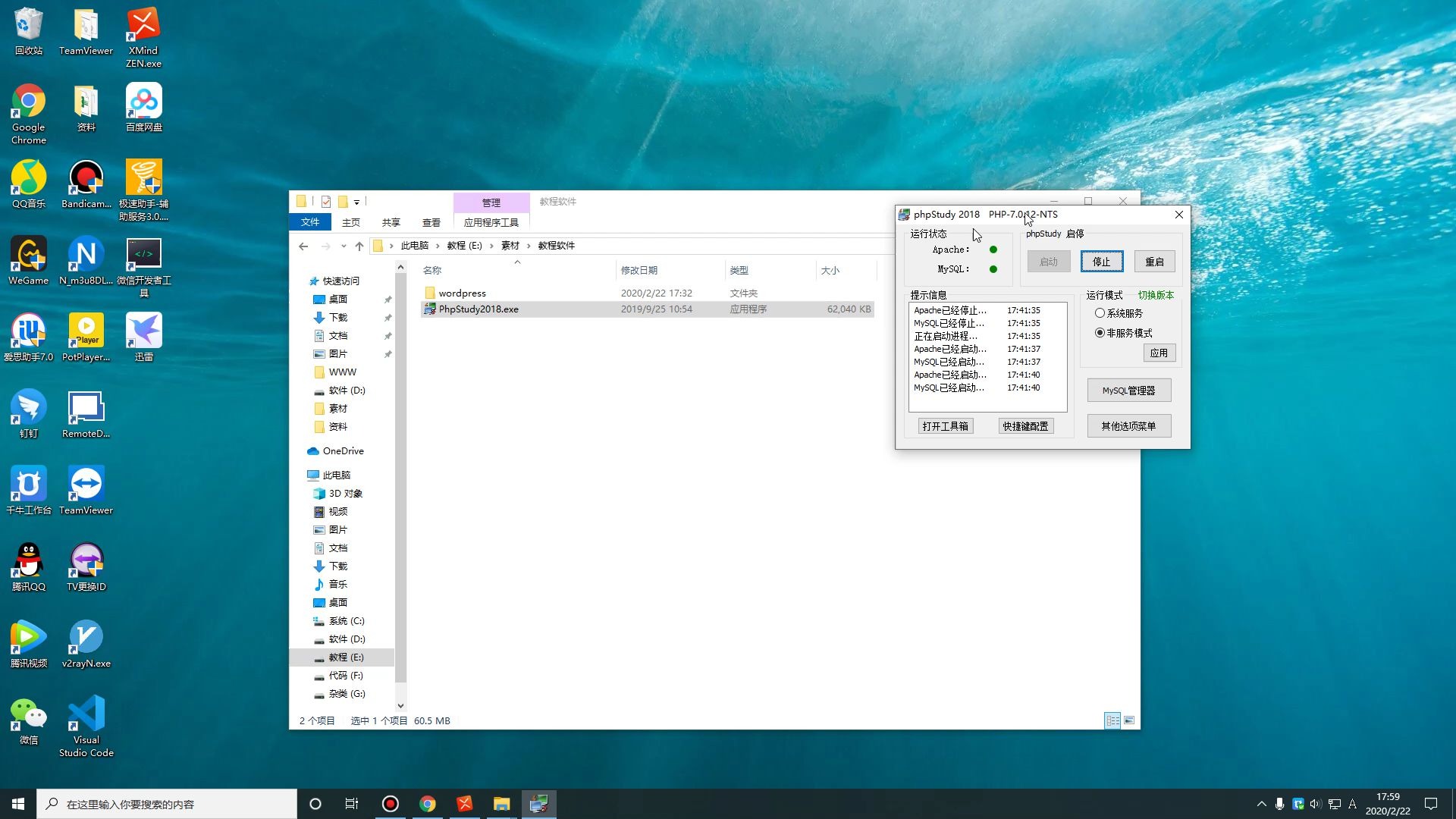This screenshot has height=819, width=1456.
Task: Open 微信开发者工具 desktop shortcut
Action: [x=143, y=267]
